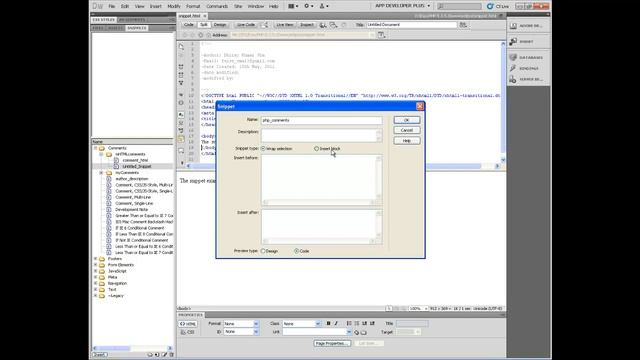
Task: Open the Commands menu
Action: tap(217, 6)
